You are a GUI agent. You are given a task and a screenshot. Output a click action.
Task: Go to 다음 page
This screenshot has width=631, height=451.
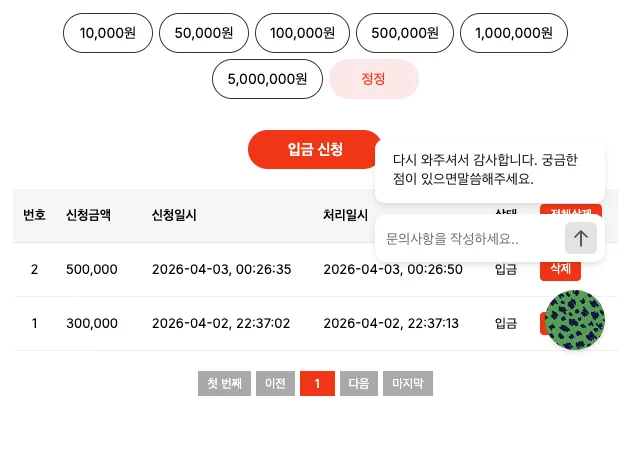(359, 383)
